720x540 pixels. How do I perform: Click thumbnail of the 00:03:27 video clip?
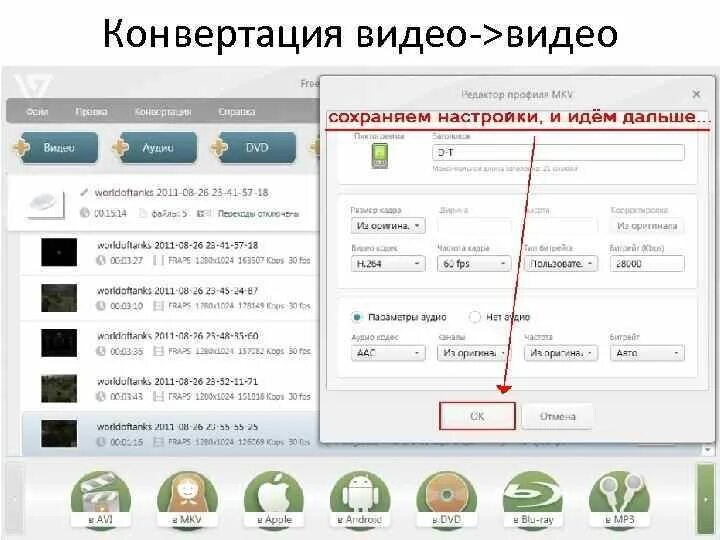(x=59, y=252)
